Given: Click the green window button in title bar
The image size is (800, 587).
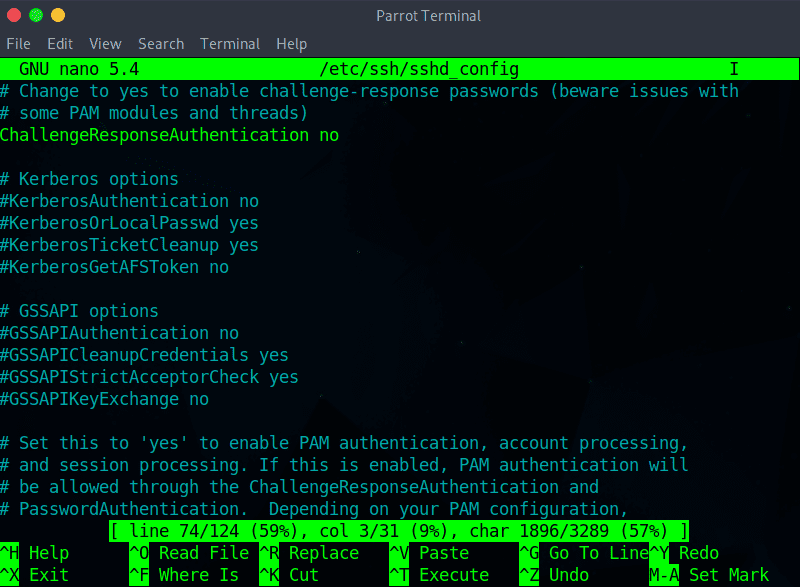Looking at the screenshot, I should click(36, 15).
